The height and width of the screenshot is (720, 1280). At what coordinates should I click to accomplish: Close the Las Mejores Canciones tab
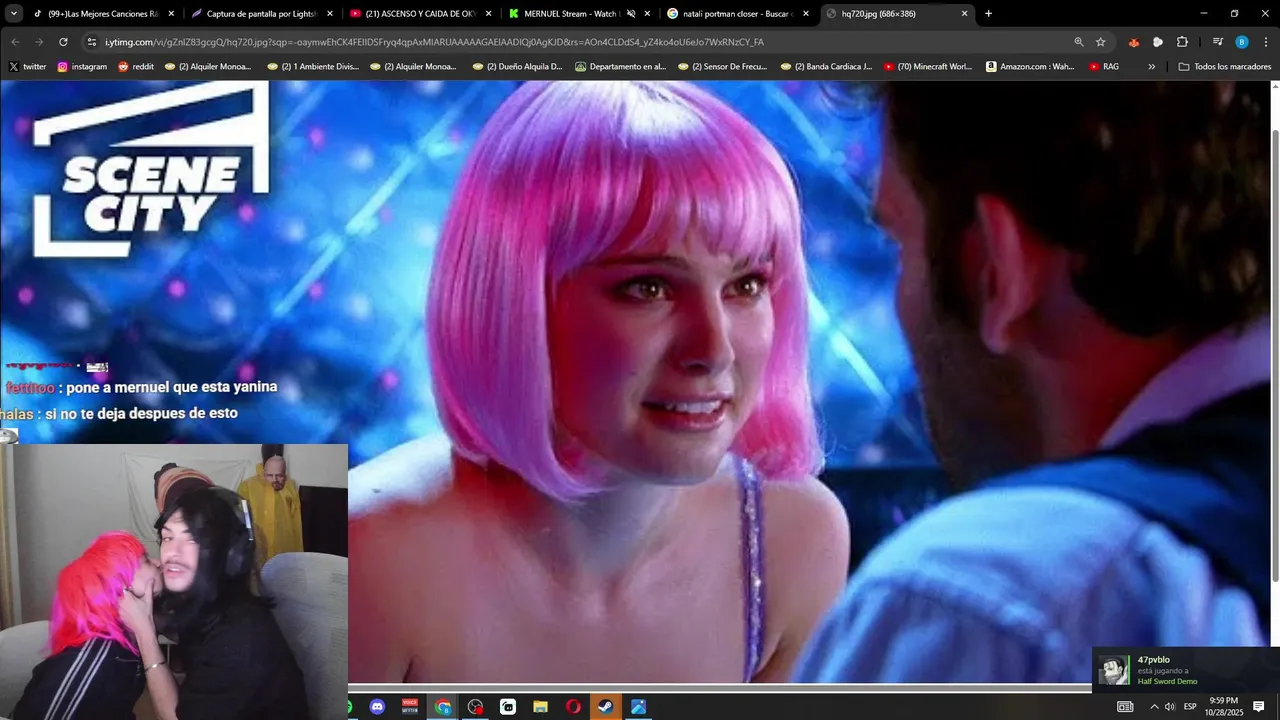point(171,14)
